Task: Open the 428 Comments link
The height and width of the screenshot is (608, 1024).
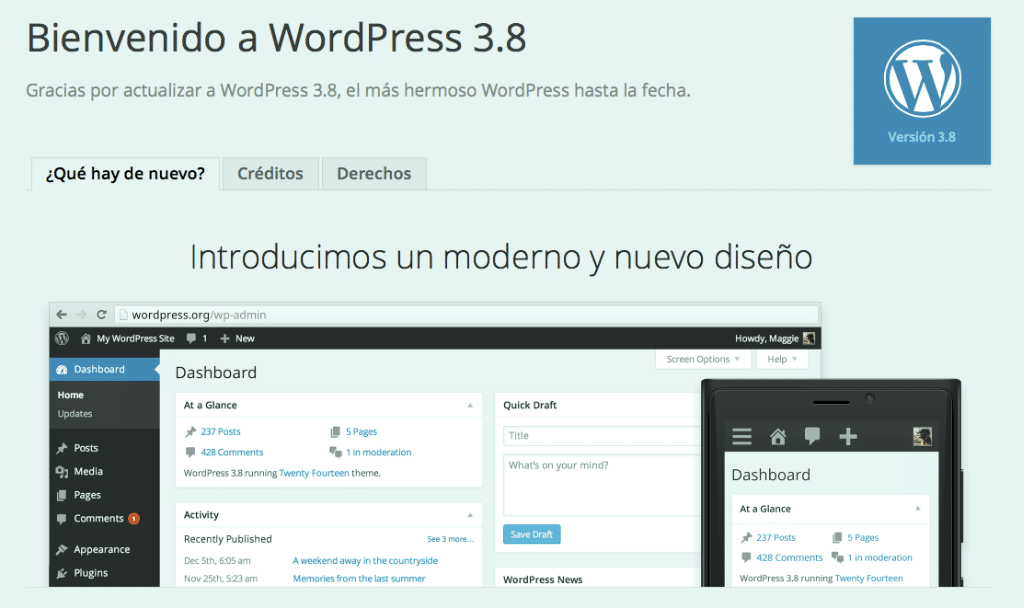Action: (x=232, y=452)
